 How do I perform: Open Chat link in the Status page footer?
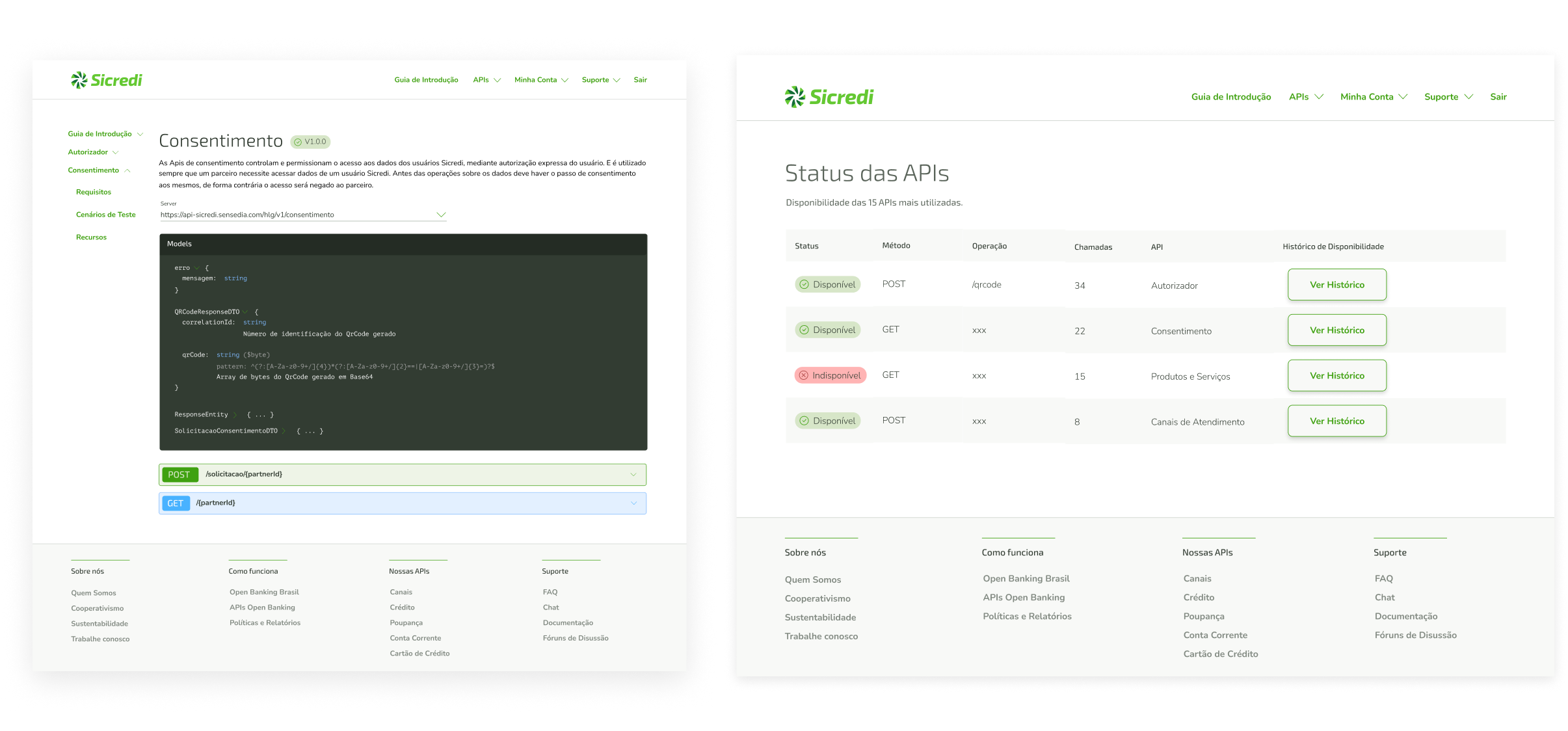click(x=1385, y=597)
